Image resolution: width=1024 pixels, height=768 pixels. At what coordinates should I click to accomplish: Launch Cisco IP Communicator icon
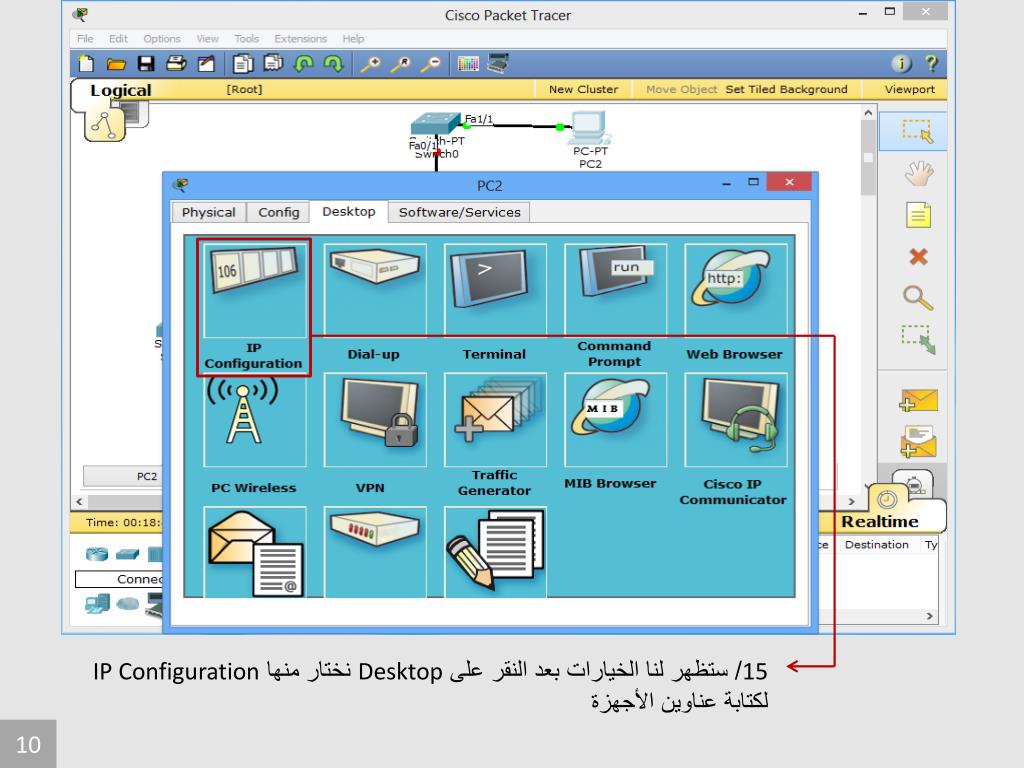pos(735,420)
